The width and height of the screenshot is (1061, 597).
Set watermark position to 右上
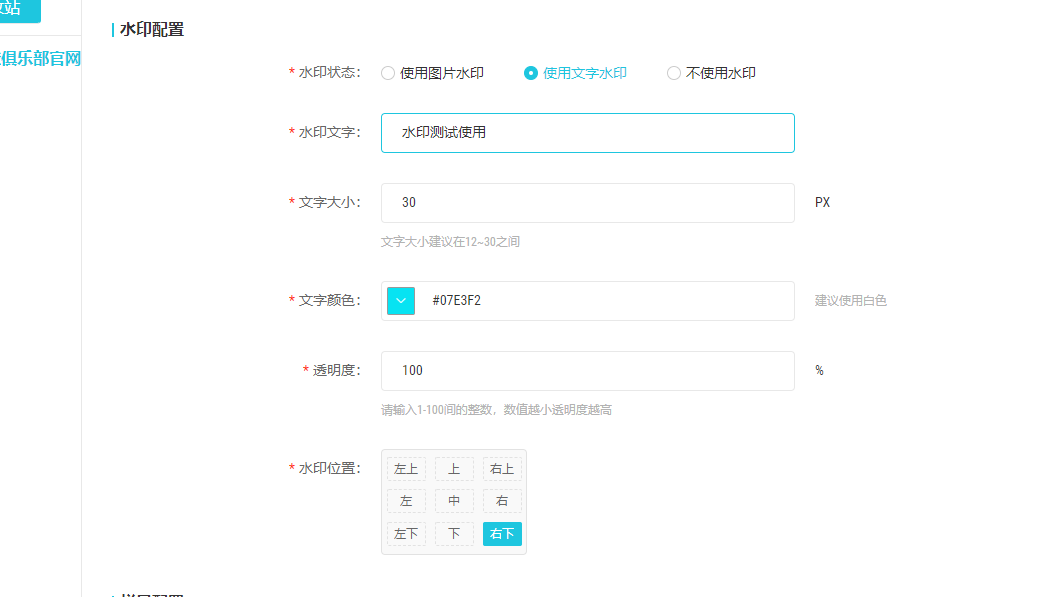[502, 469]
